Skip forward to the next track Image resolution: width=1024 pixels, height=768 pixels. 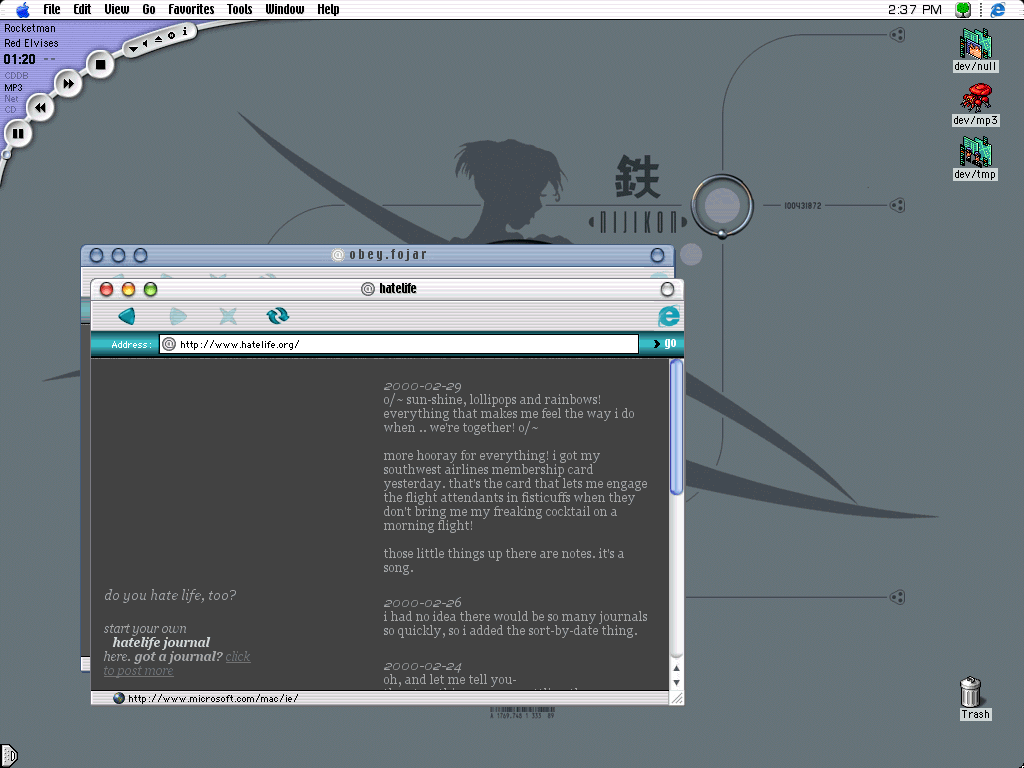coord(67,84)
